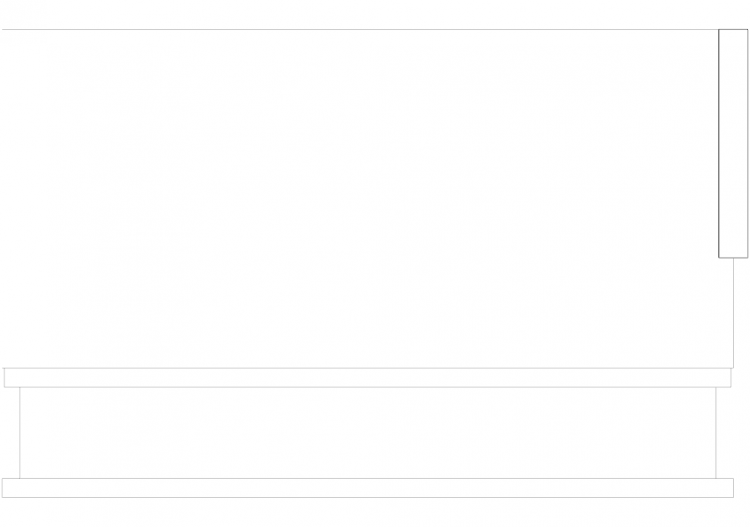This screenshot has height=527, width=750.
Task: Click open area between the two legs
Action: [367, 433]
